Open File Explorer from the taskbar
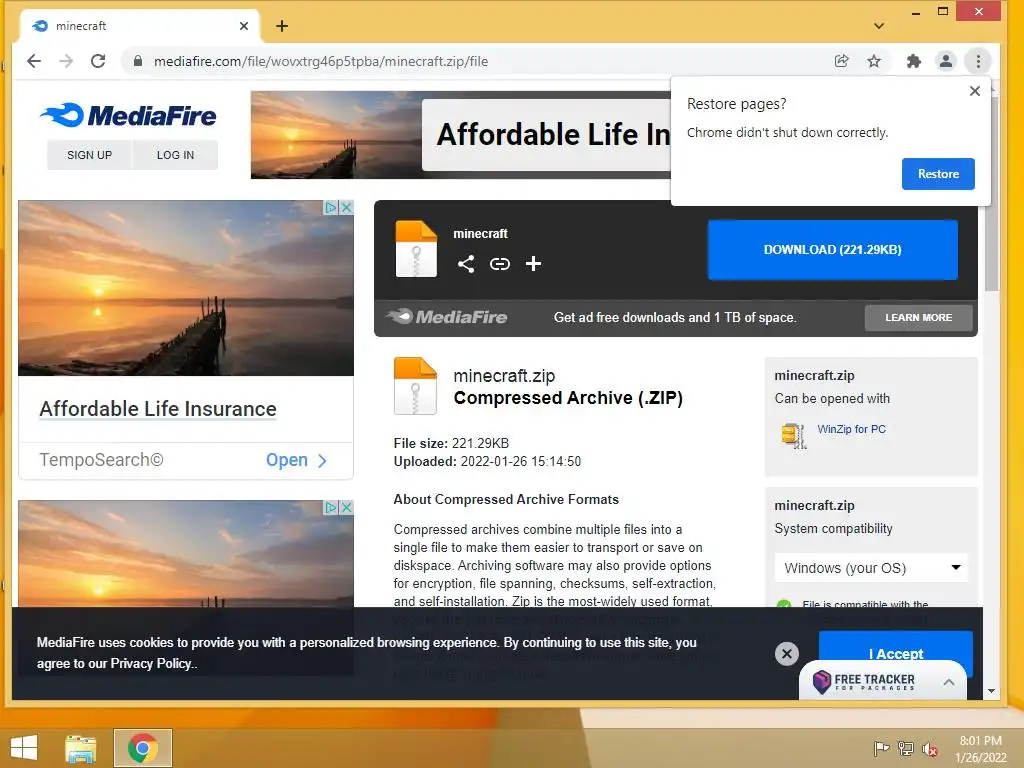 [80, 748]
